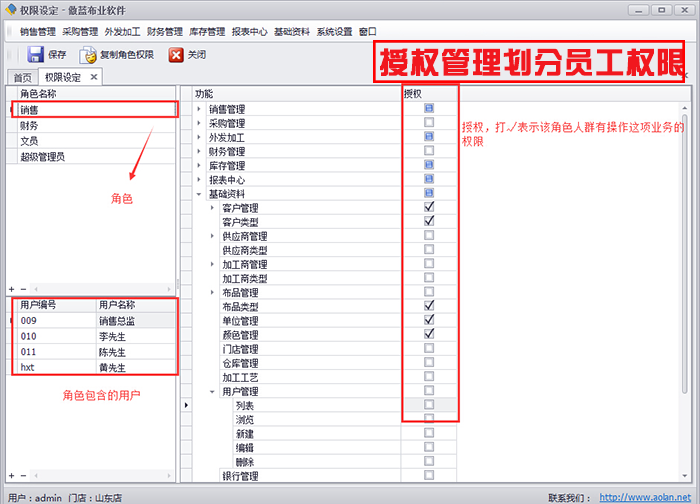Viewport: 700px width, 504px height.
Task: Collapse the 基础资料 tree node
Action: click(x=199, y=194)
